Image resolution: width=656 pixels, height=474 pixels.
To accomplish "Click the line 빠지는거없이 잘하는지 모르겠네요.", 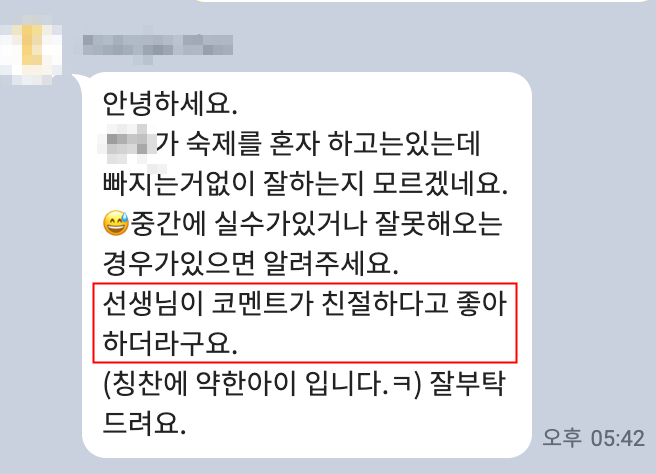I will [305, 183].
